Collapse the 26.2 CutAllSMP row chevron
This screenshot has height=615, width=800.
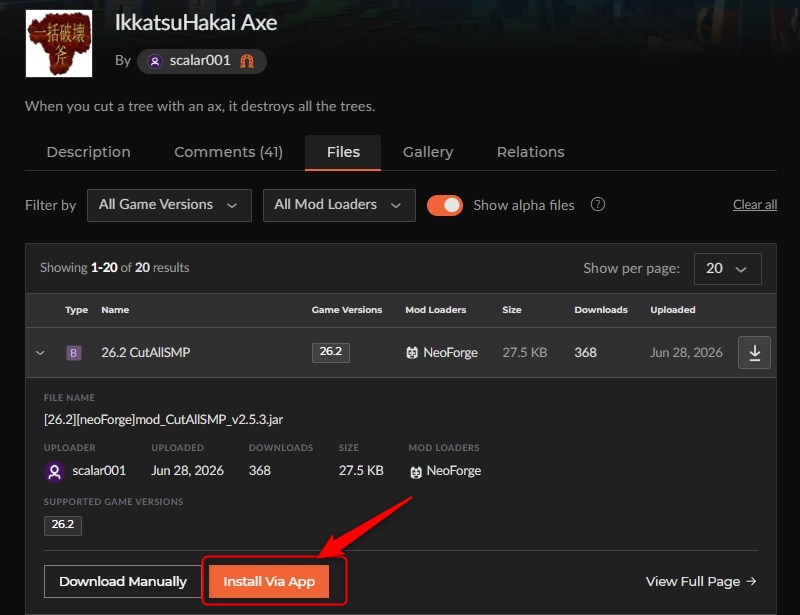click(x=40, y=353)
